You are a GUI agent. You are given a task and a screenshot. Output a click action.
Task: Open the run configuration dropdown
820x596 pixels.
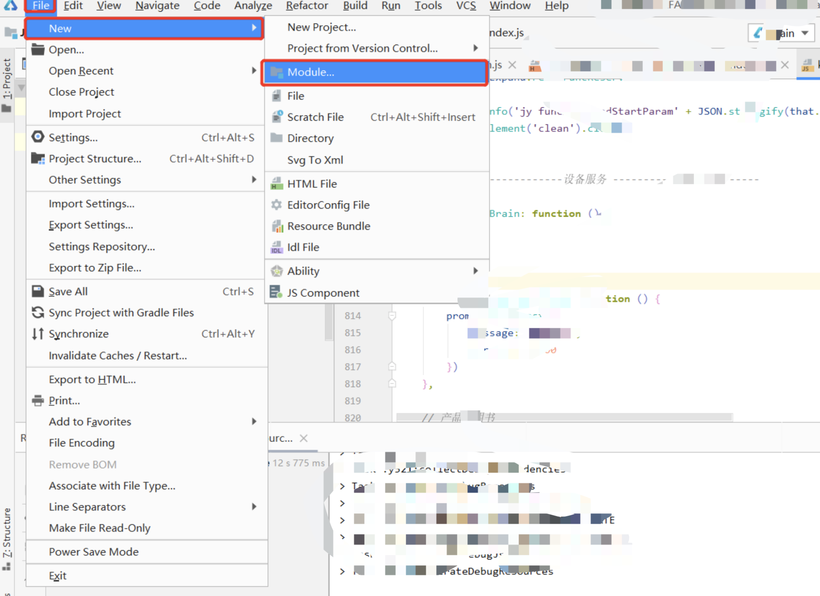click(782, 33)
